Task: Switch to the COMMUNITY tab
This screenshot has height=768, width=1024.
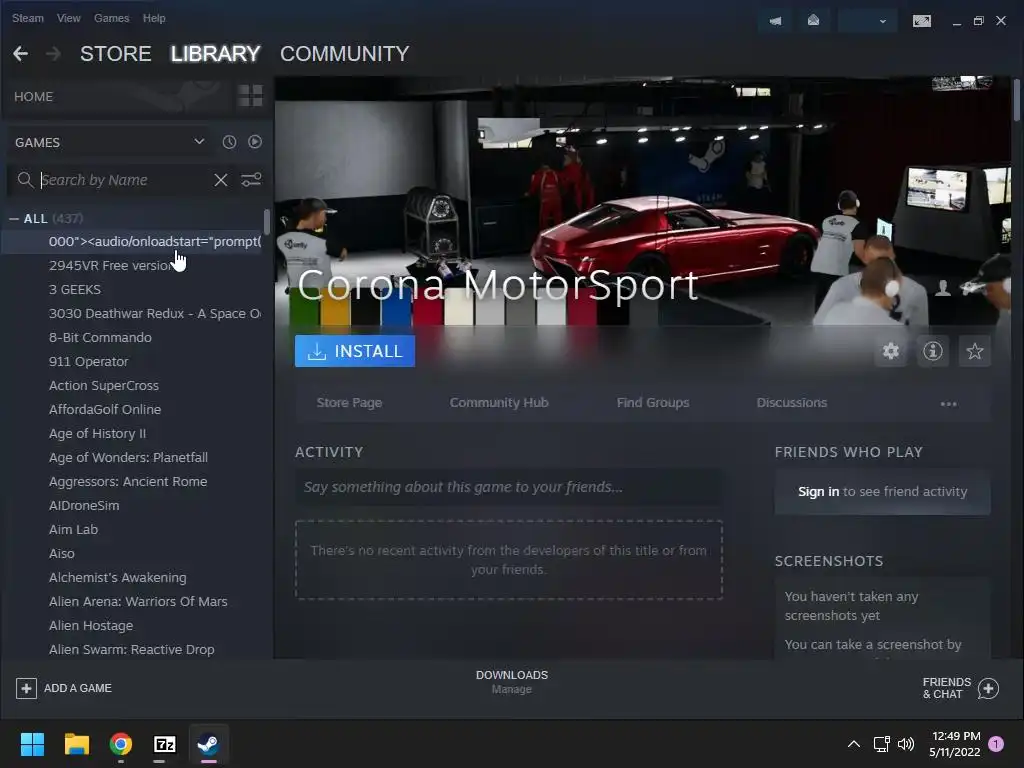Action: pos(345,54)
